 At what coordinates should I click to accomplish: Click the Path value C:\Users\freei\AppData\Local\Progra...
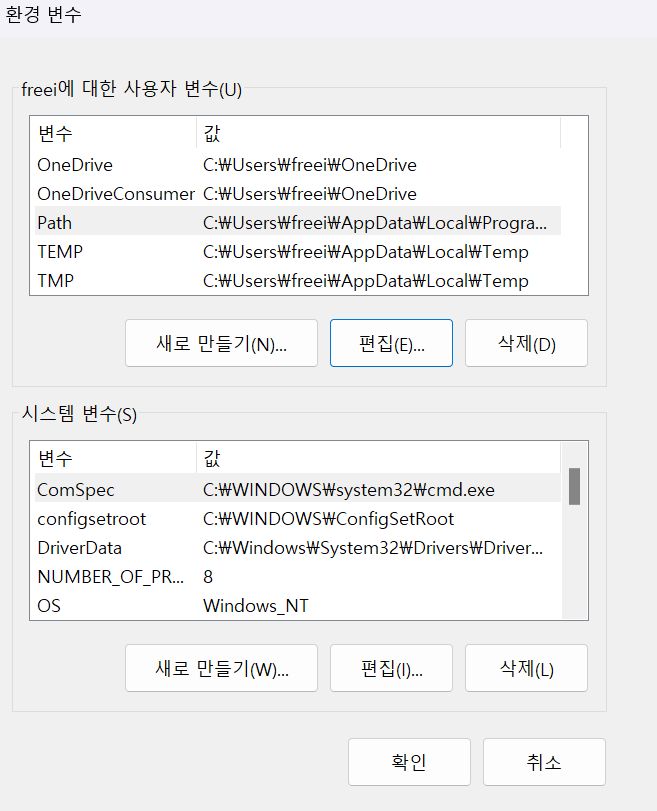click(375, 223)
